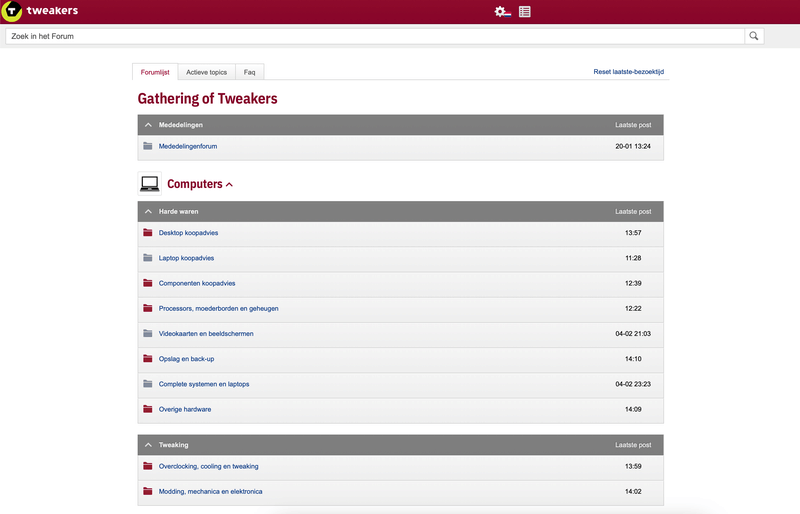800x514 pixels.
Task: Click last post time 20-01 13:24
Action: (x=633, y=146)
